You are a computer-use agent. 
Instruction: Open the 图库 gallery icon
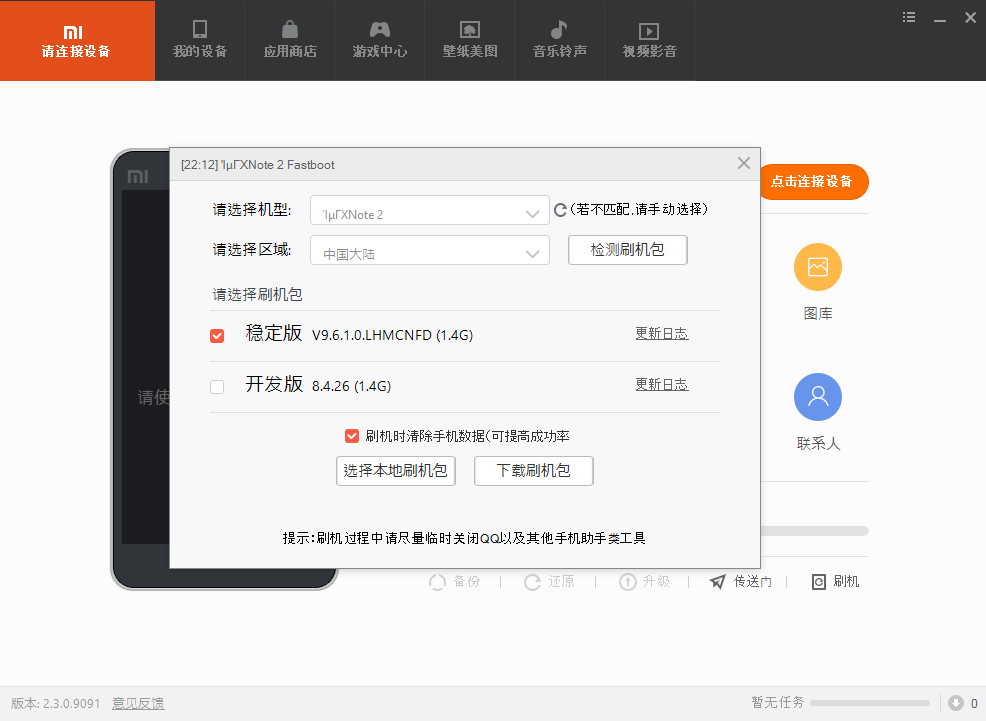pyautogui.click(x=817, y=267)
